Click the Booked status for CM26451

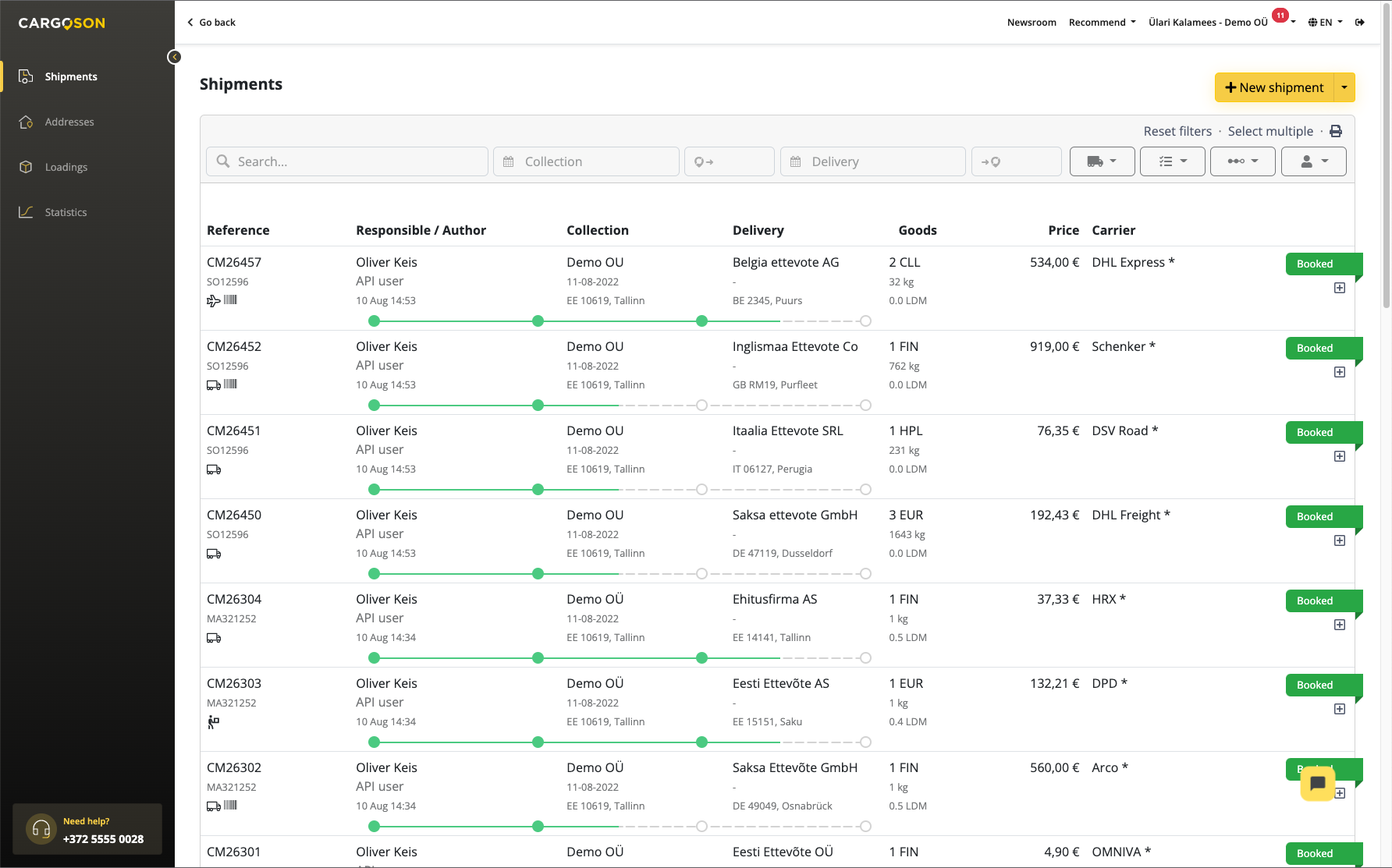pyautogui.click(x=1324, y=432)
